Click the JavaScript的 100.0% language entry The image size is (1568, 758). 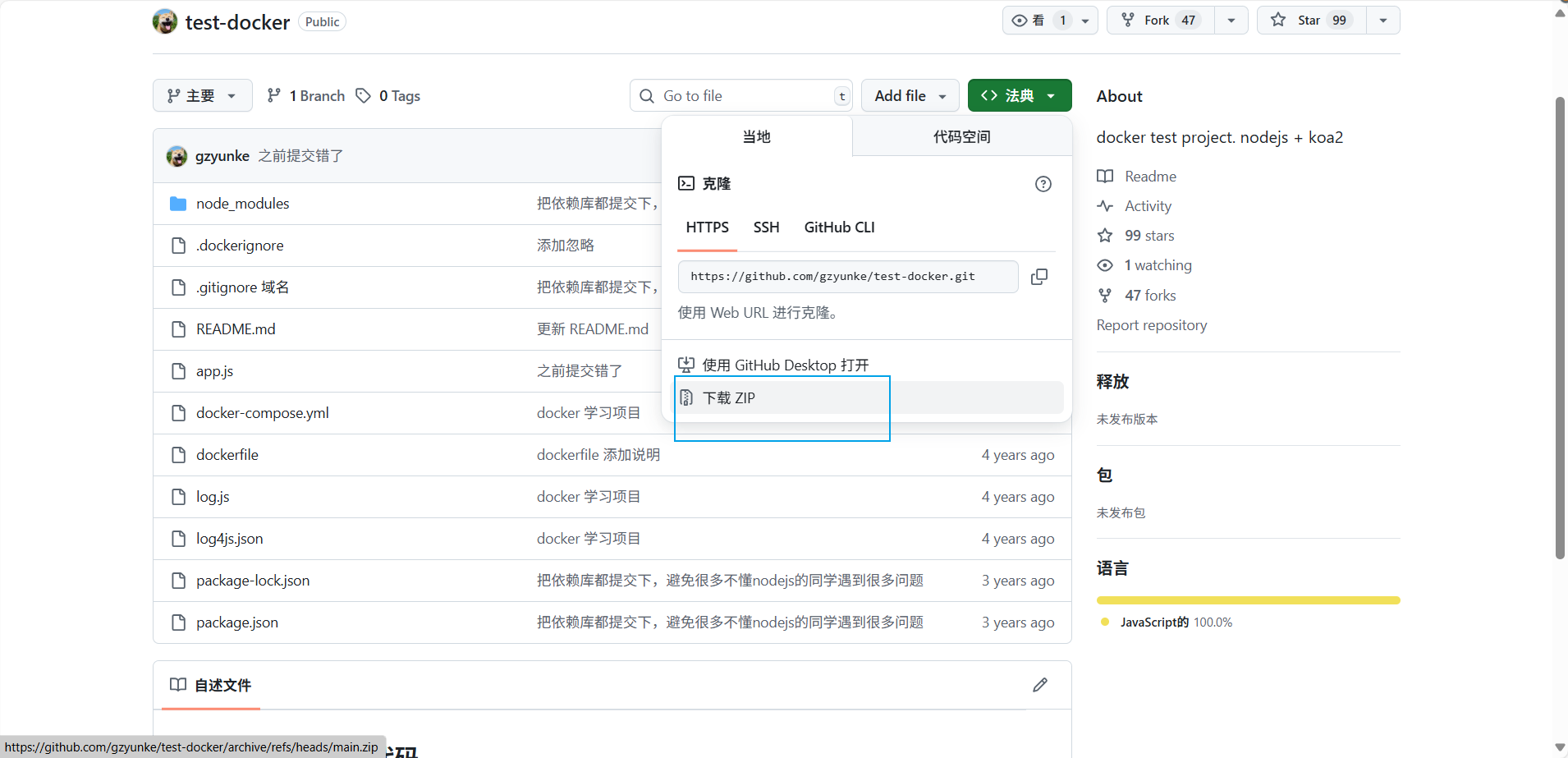click(x=1167, y=622)
